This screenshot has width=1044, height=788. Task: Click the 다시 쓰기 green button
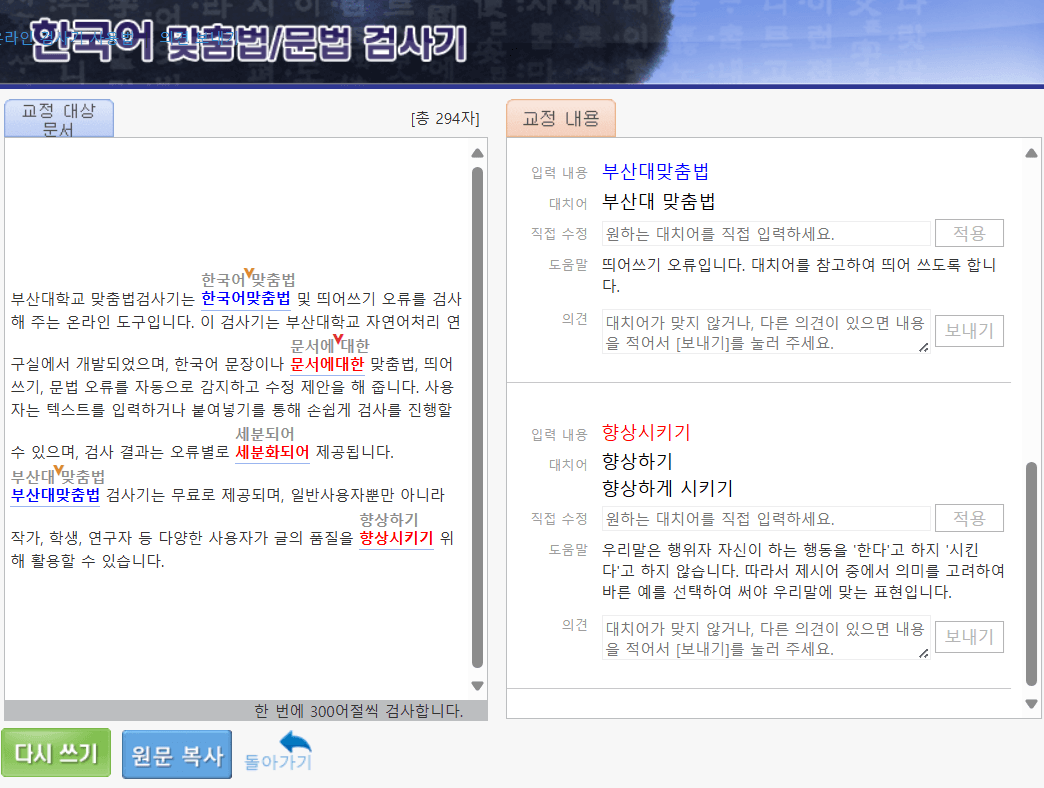pyautogui.click(x=56, y=753)
